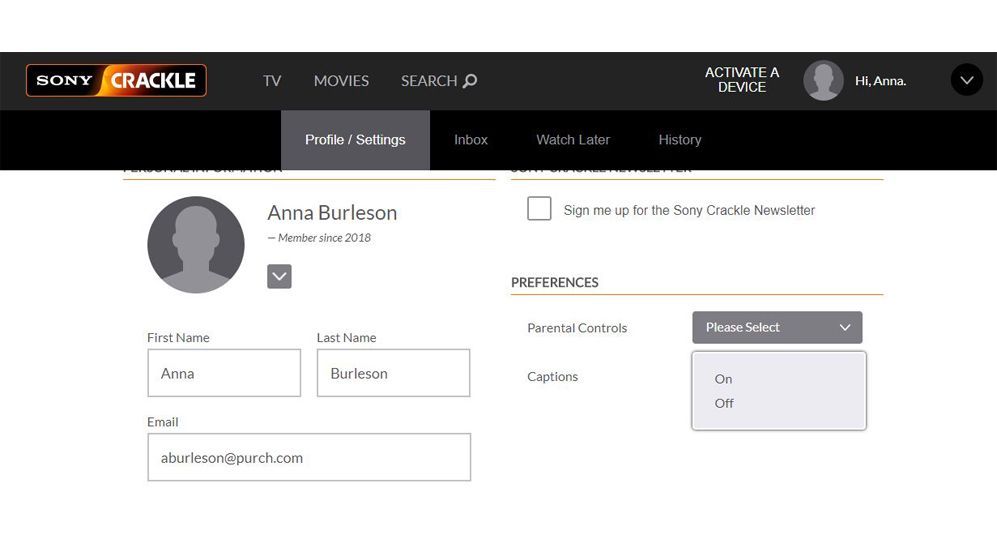Tick the Sony Crackle Newsletter checkbox
The image size is (997, 543).
539,209
